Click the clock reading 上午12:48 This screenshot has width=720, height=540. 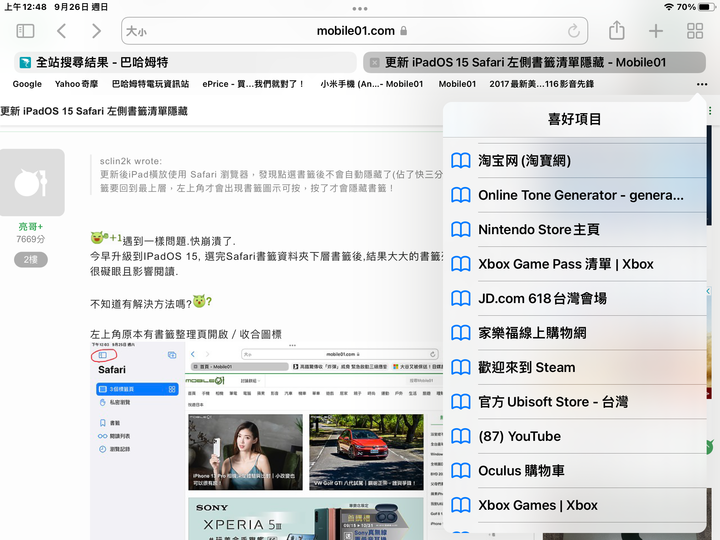(x=25, y=7)
